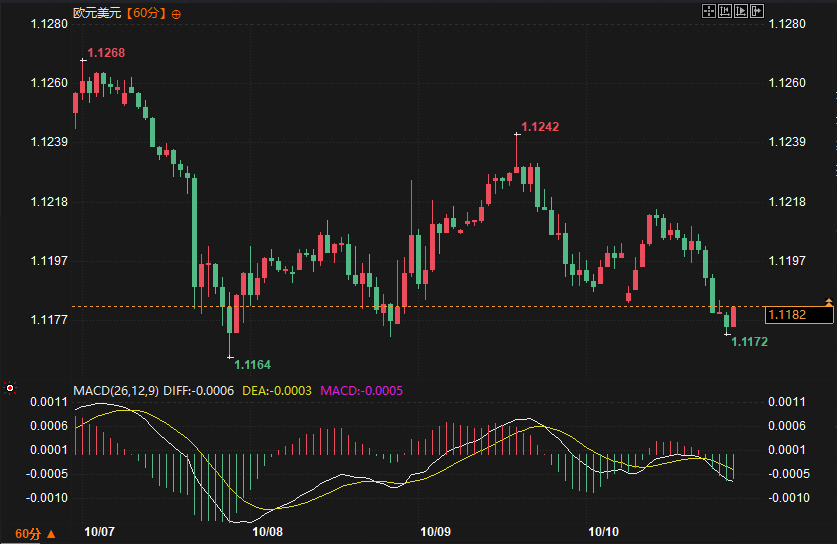Click the orange 1.1182 current price tag
This screenshot has width=837, height=544.
click(x=799, y=314)
